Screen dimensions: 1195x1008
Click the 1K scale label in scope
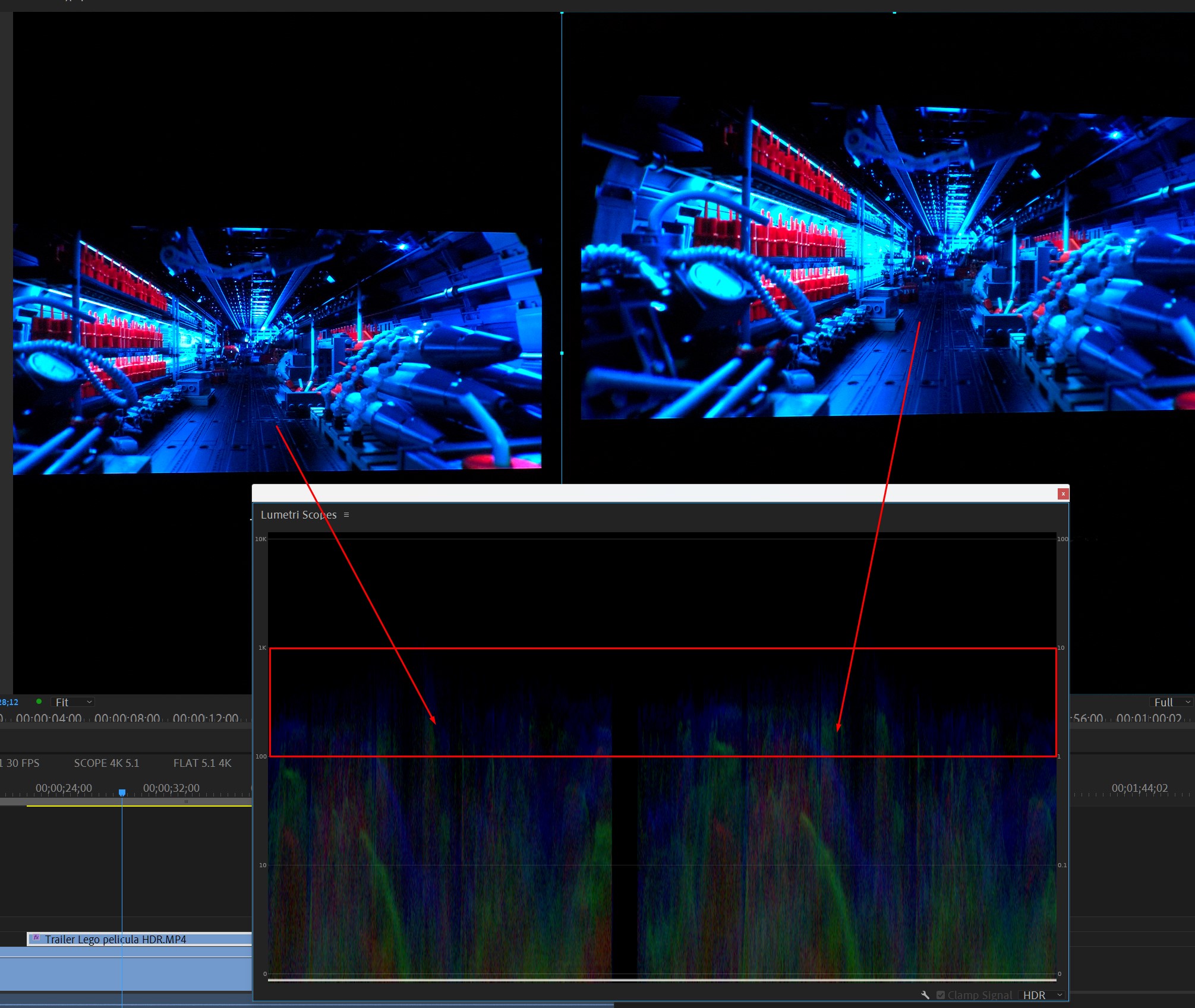(x=262, y=648)
